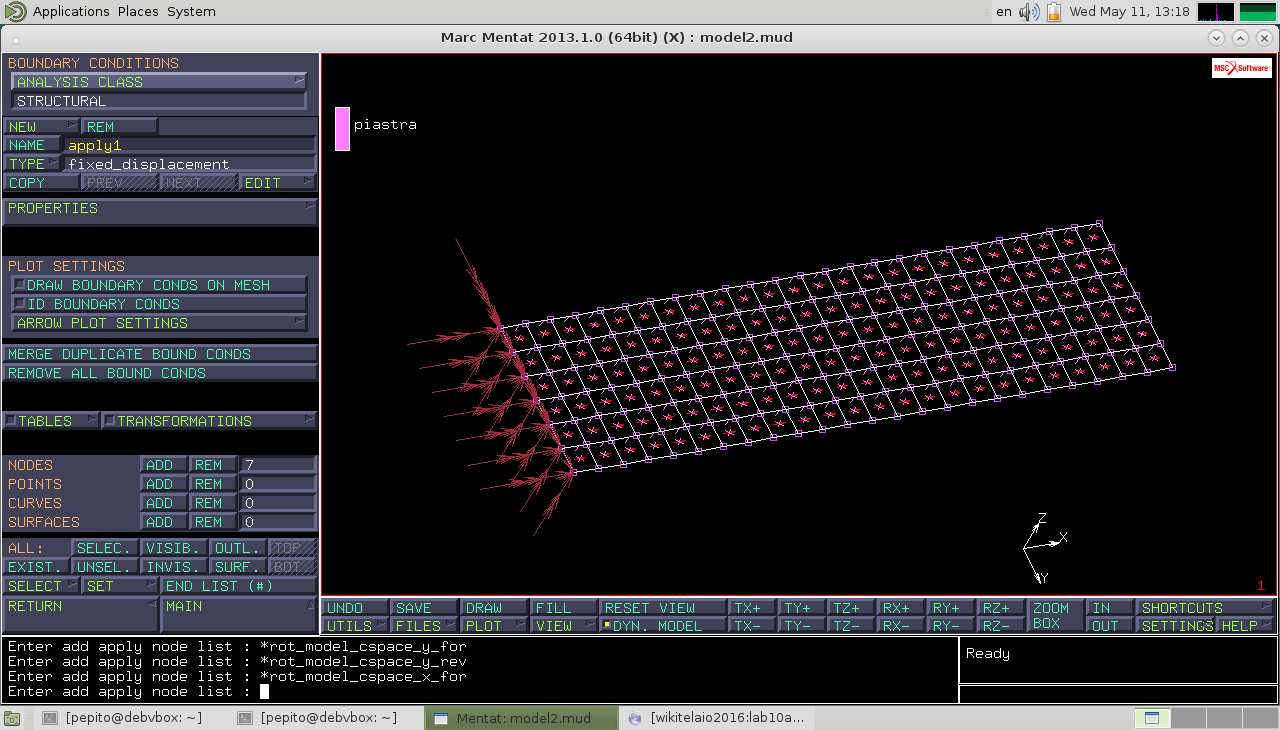
Task: Click RZ- rotation control
Action: click(1001, 626)
